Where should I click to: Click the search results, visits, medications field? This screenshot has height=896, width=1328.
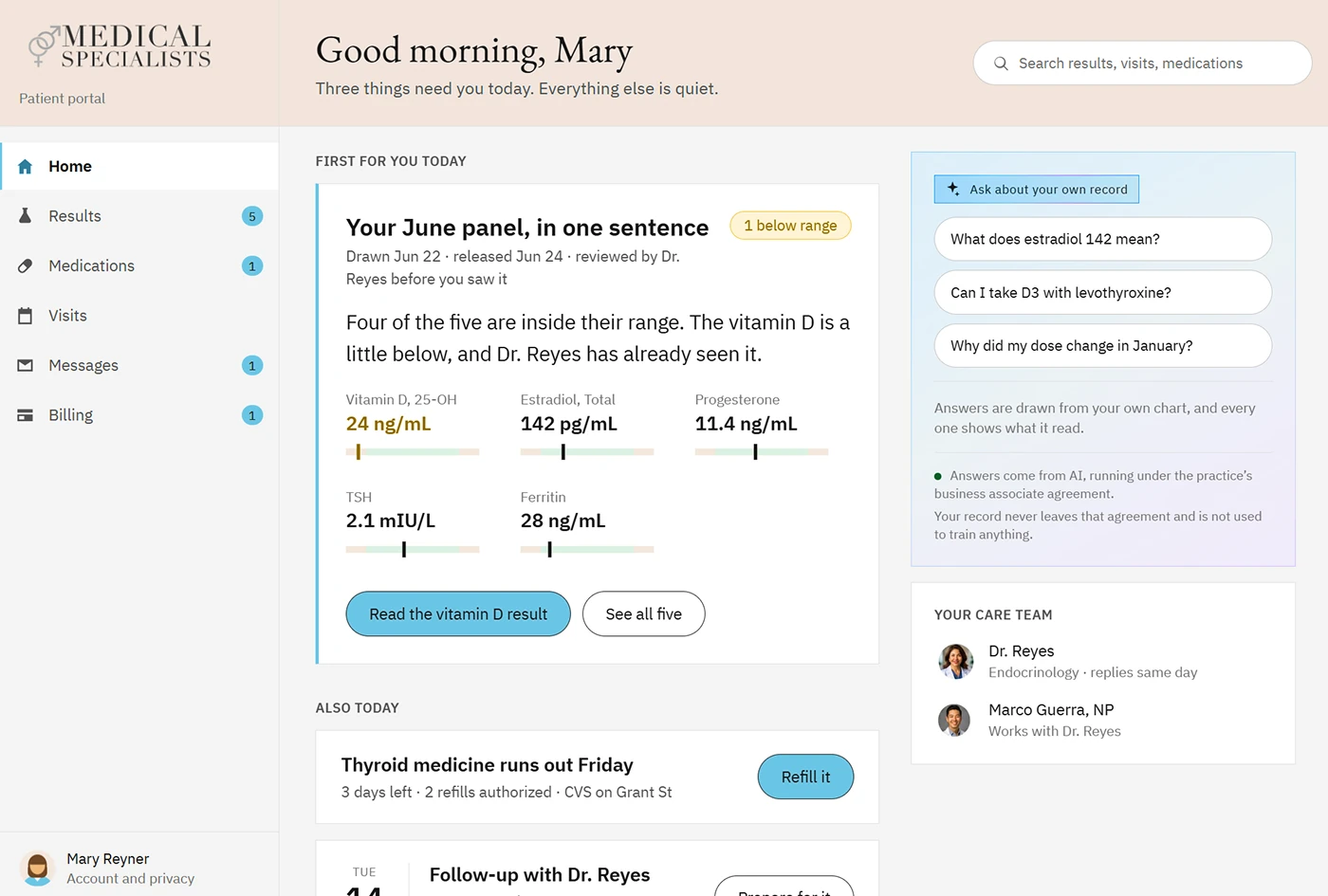pyautogui.click(x=1142, y=64)
